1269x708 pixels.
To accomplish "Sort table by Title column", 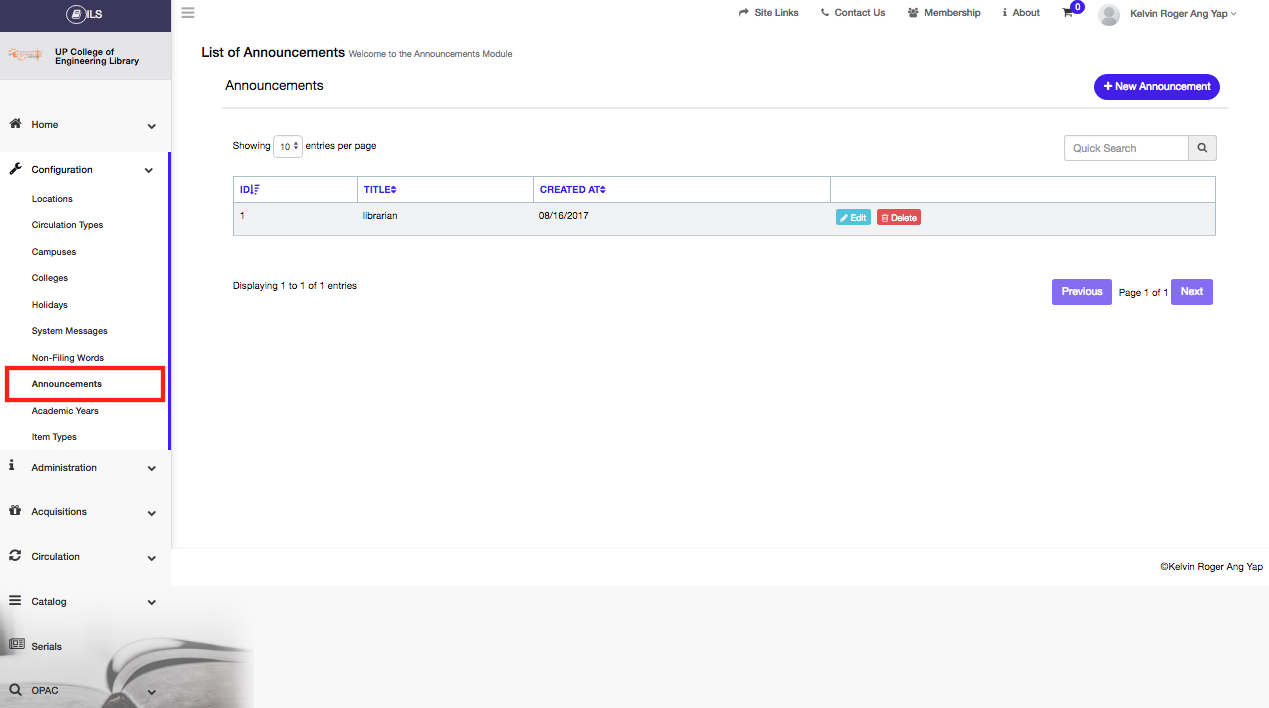I will 380,190.
